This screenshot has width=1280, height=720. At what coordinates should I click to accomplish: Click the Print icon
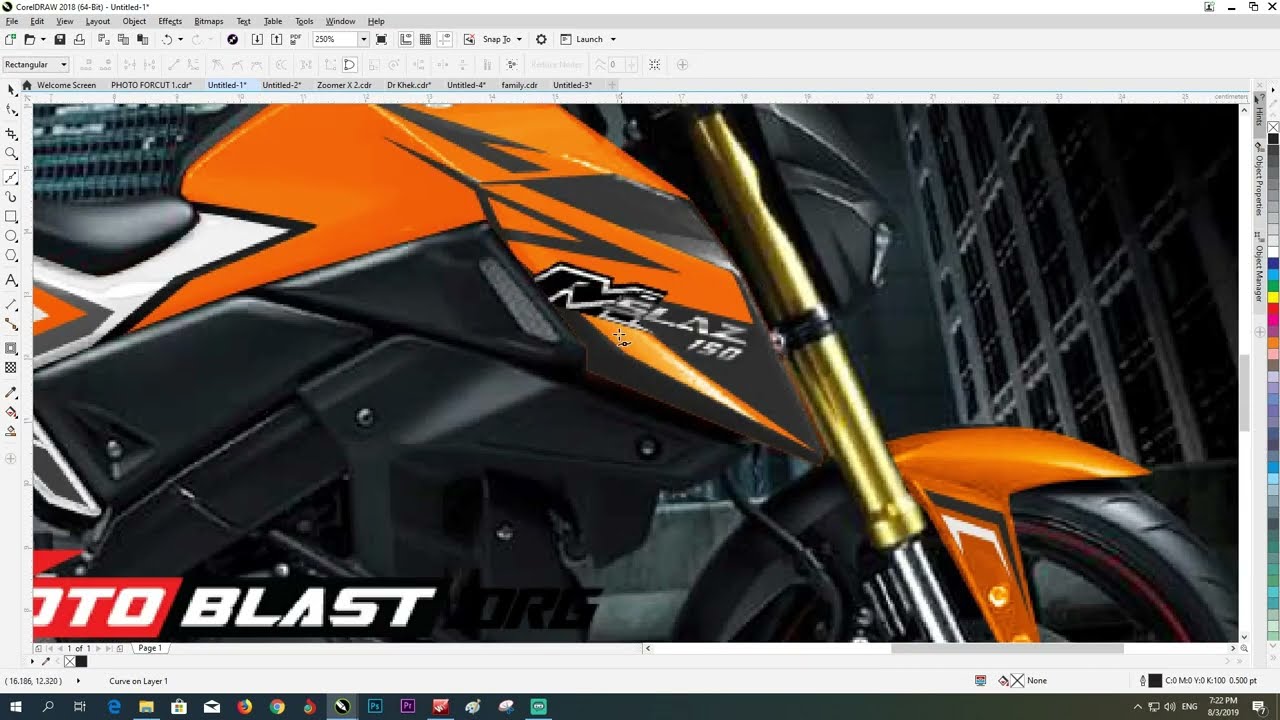pos(79,39)
